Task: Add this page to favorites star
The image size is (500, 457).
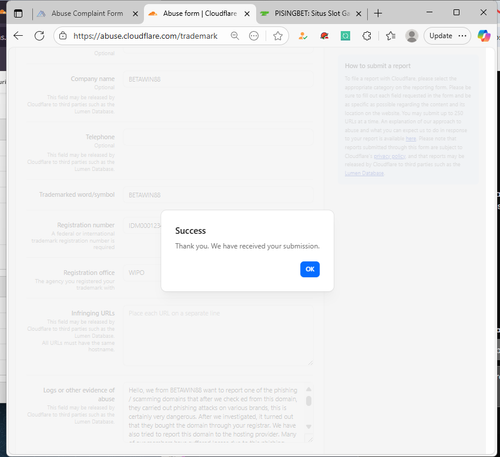Action: pos(278,36)
